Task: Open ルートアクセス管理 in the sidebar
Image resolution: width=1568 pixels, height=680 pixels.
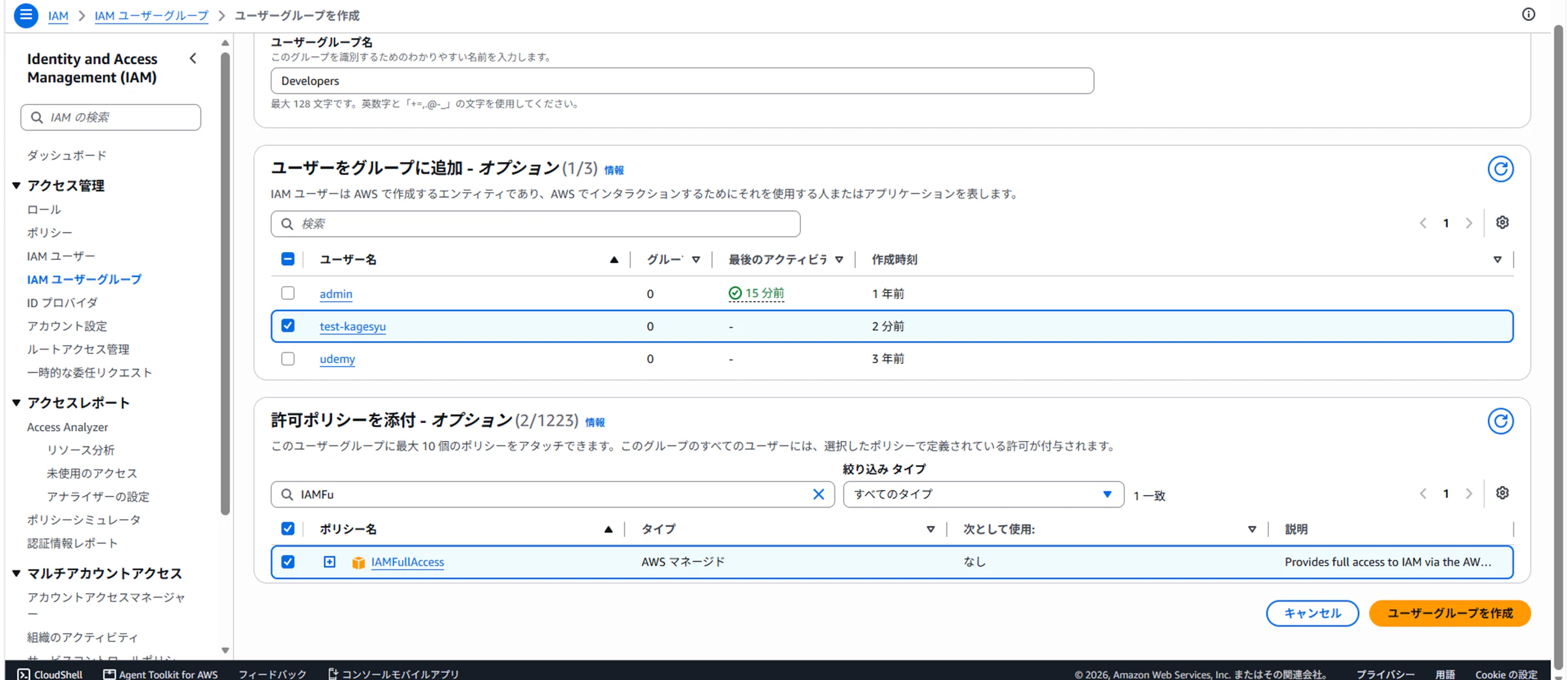Action: 78,349
